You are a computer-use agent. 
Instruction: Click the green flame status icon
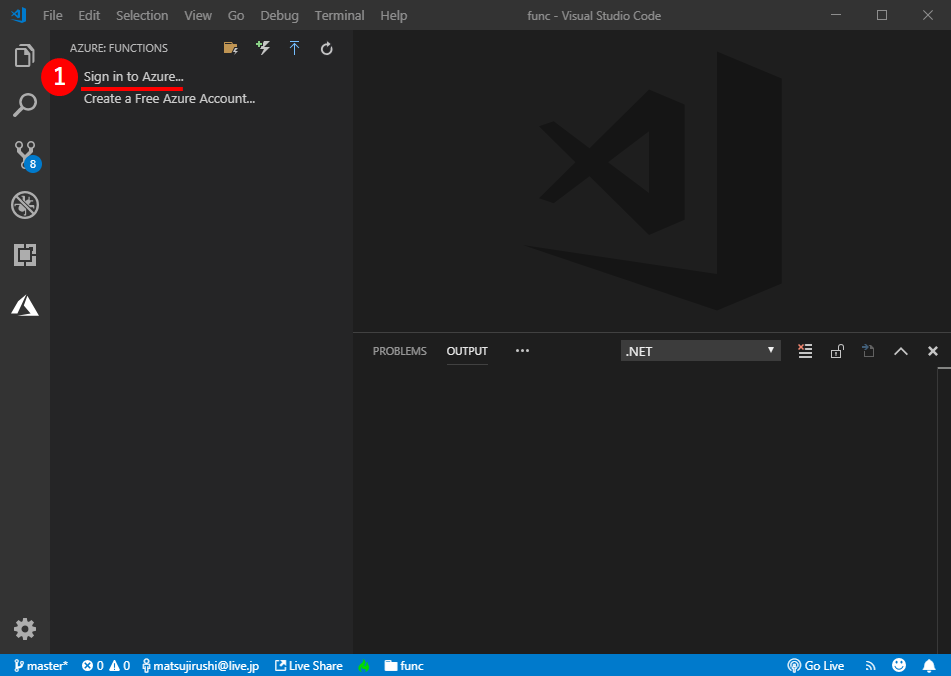pos(364,666)
